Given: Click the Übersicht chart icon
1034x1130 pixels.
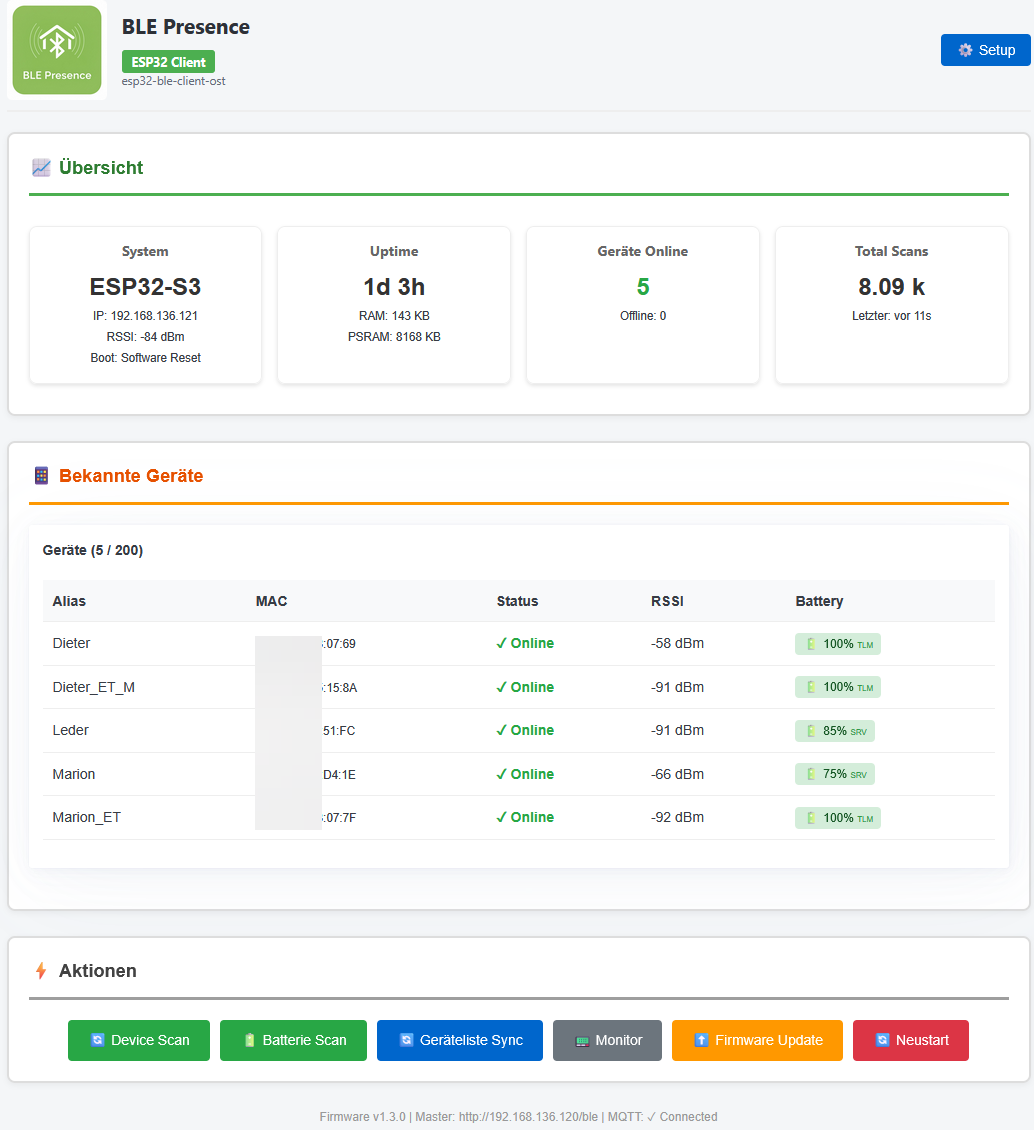Looking at the screenshot, I should pyautogui.click(x=41, y=168).
